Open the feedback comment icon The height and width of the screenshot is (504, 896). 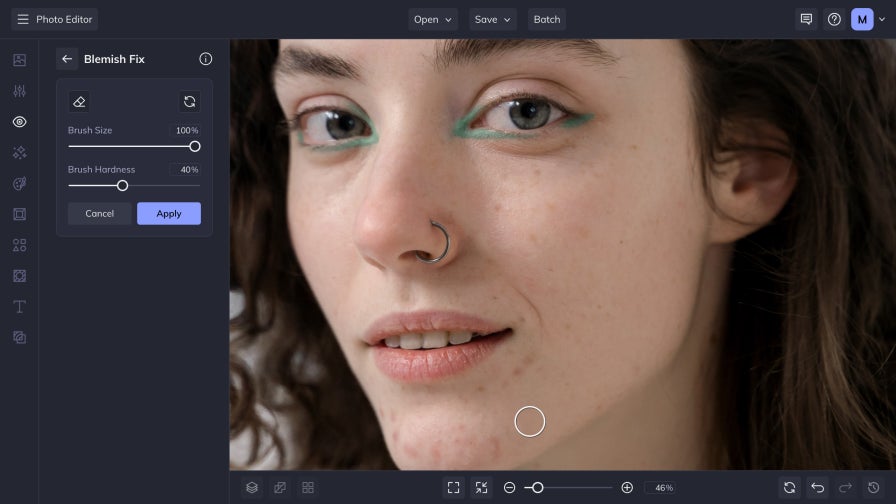pyautogui.click(x=806, y=19)
